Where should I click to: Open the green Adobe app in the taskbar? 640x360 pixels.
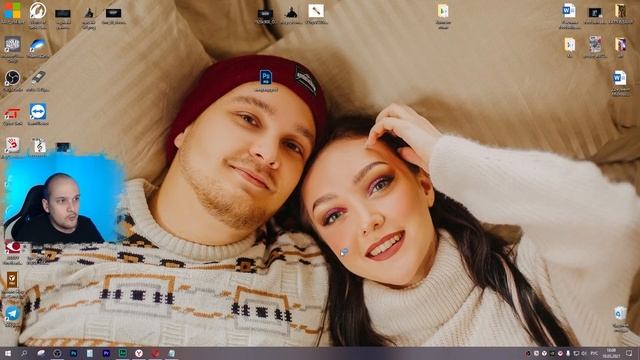(122, 353)
